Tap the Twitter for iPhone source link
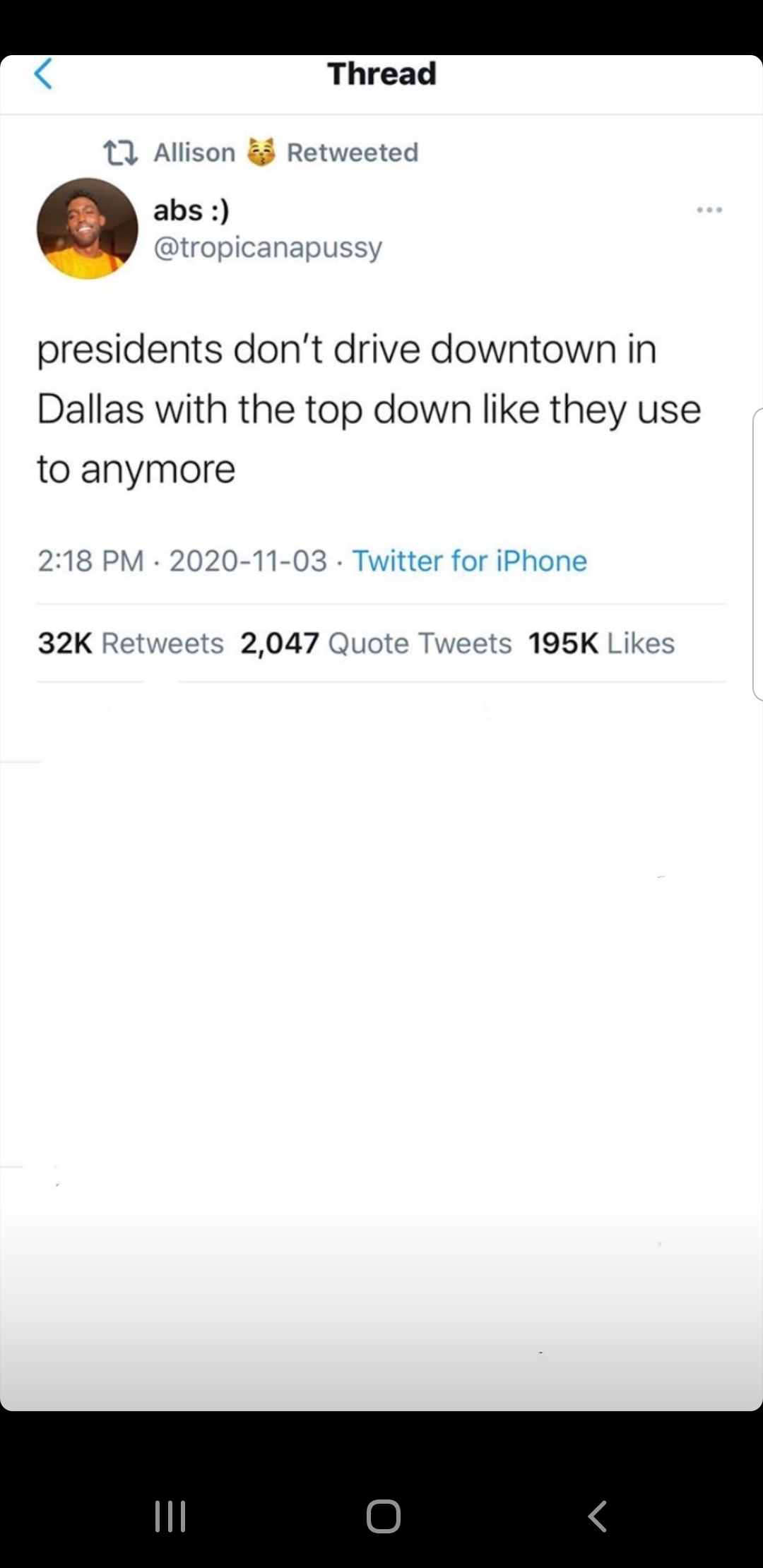The image size is (763, 1568). pyautogui.click(x=470, y=561)
